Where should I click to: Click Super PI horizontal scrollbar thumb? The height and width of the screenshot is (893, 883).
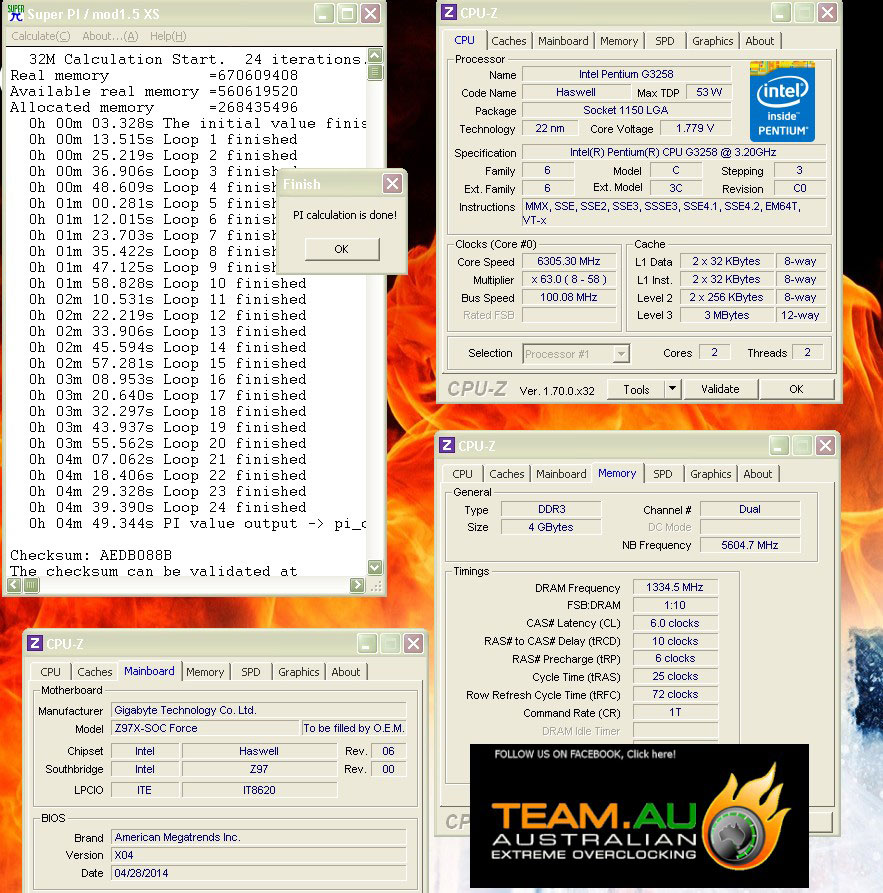coord(31,585)
